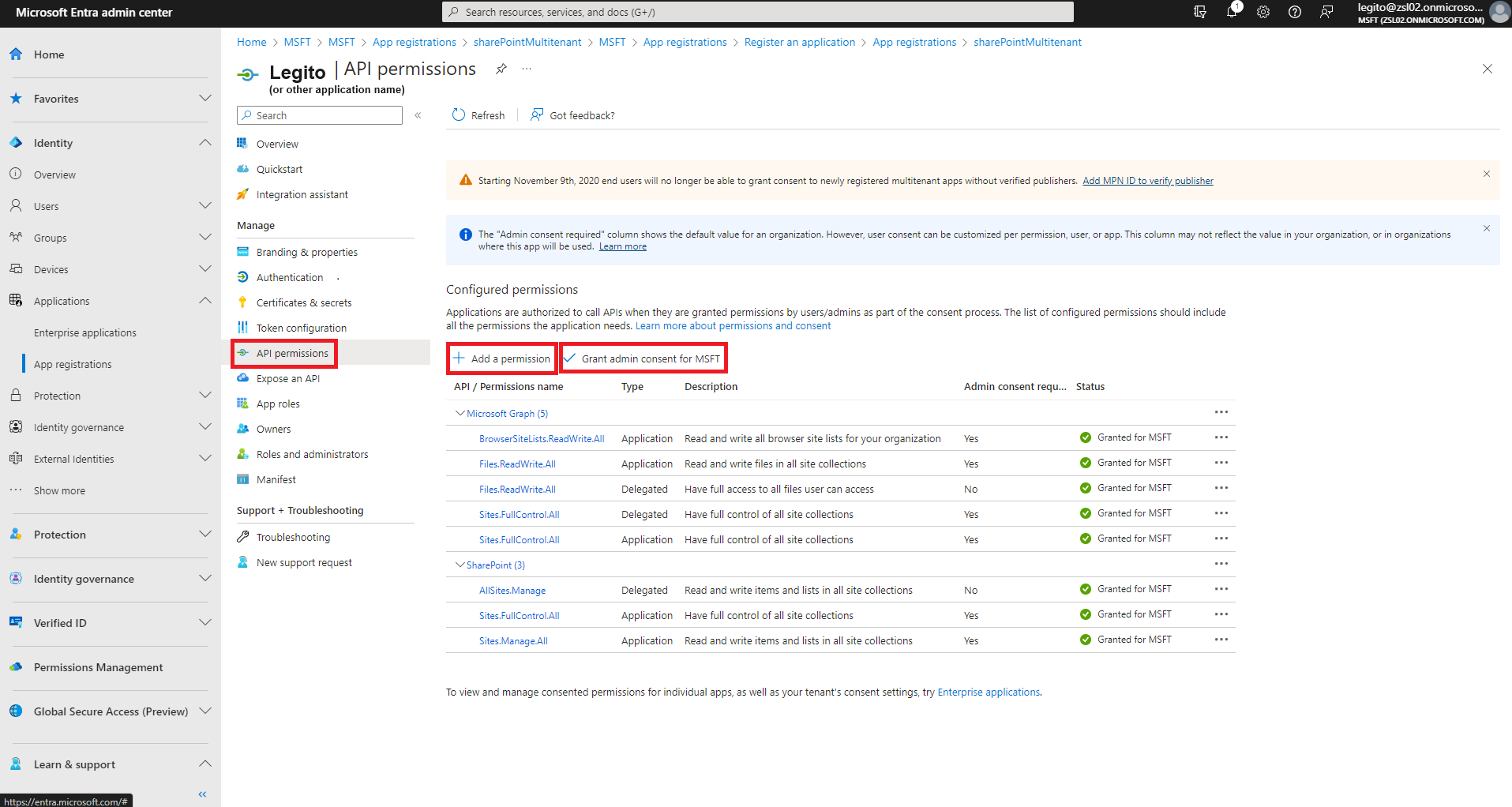Viewport: 1512px width, 807px height.
Task: Open Enterprise applications link at bottom
Action: (x=989, y=692)
